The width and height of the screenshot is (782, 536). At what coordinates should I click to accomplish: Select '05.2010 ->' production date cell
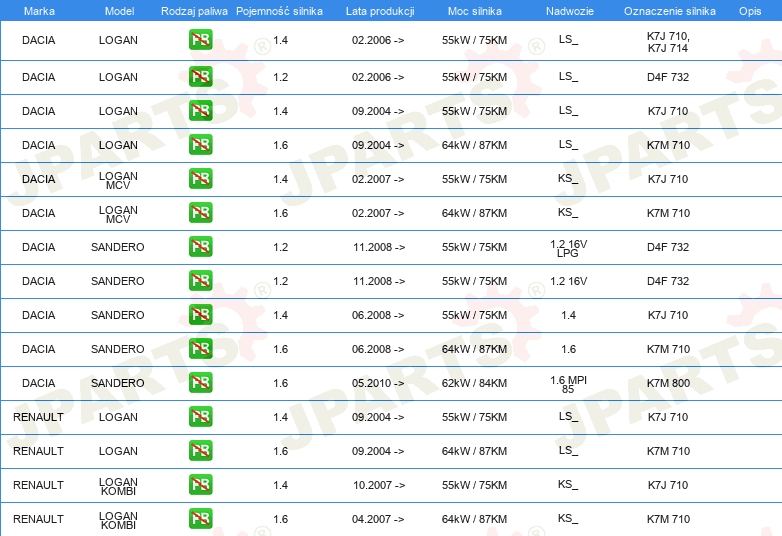click(378, 383)
